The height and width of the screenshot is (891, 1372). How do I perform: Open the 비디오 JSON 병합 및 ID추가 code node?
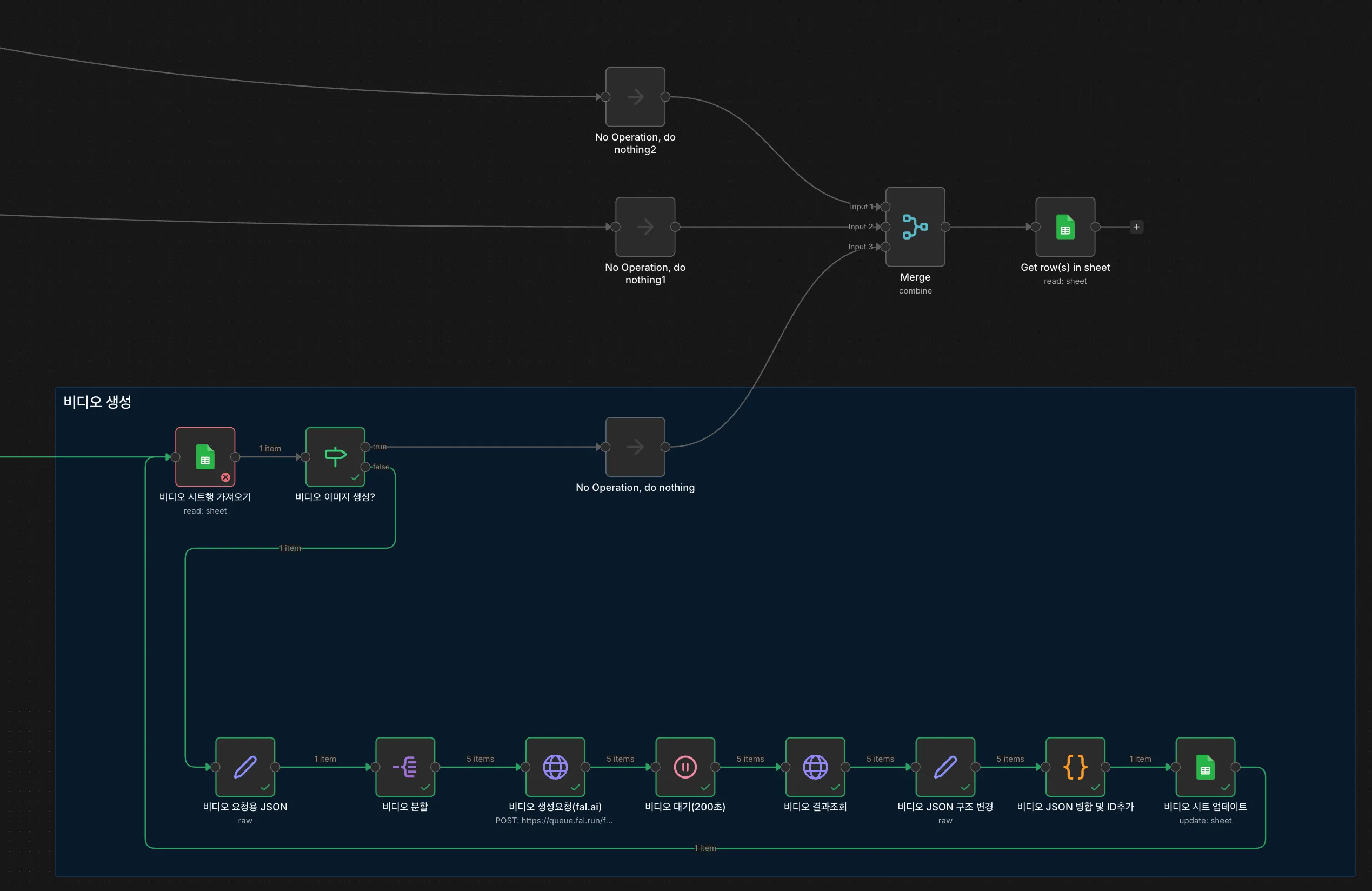pyautogui.click(x=1075, y=767)
